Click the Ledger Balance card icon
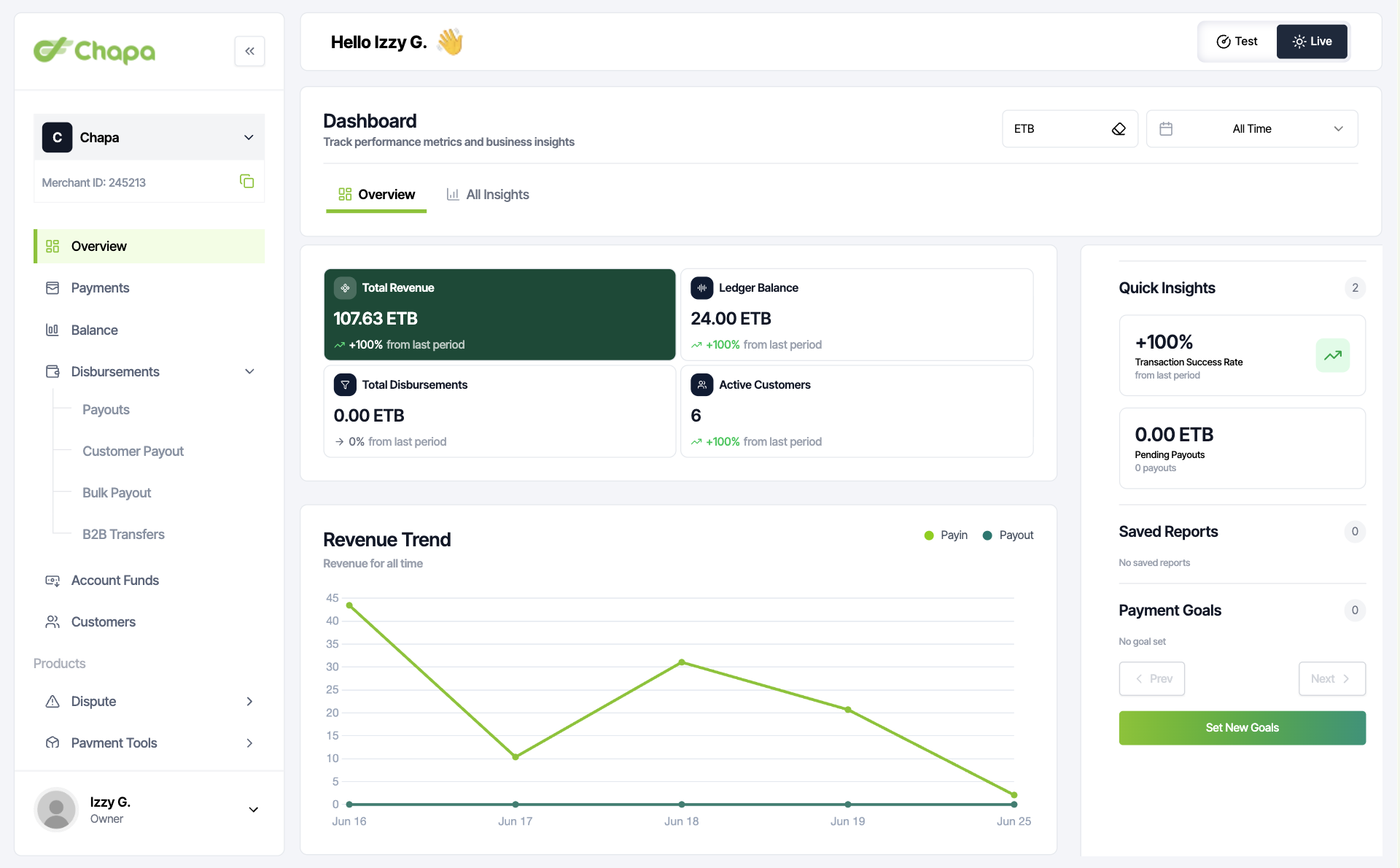This screenshot has height=868, width=1400. (701, 288)
